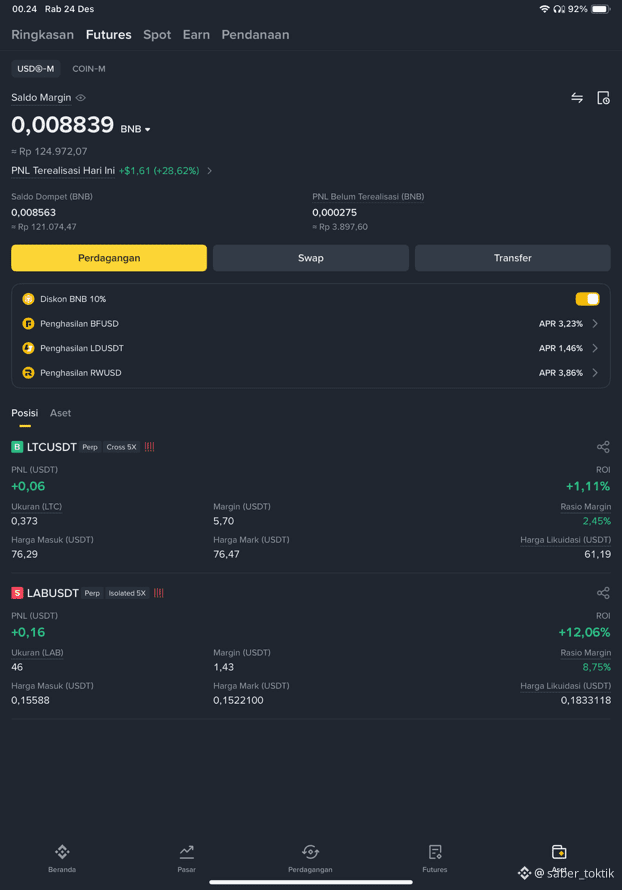Select the Futures top tab
Viewport: 622px width, 890px height.
click(x=108, y=35)
